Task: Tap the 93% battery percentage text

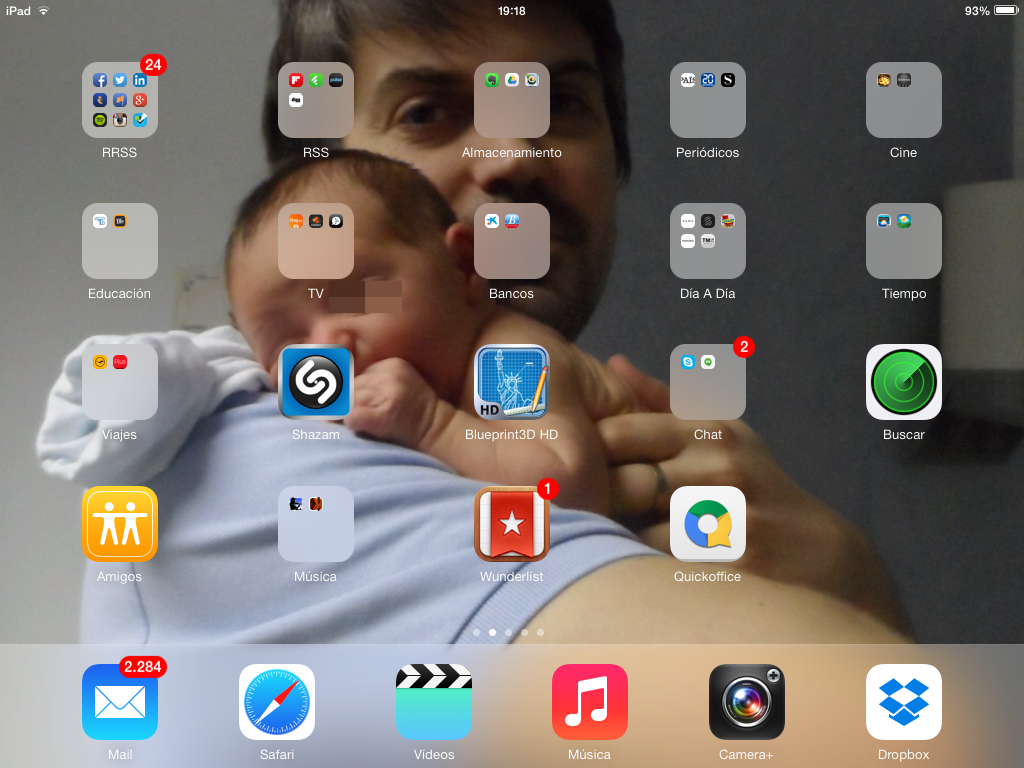Action: pos(976,10)
